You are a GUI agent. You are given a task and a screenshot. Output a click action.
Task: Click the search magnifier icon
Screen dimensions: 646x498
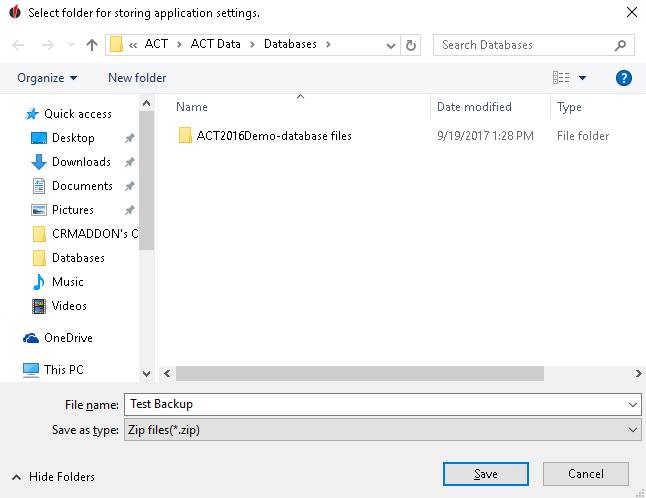[x=620, y=45]
